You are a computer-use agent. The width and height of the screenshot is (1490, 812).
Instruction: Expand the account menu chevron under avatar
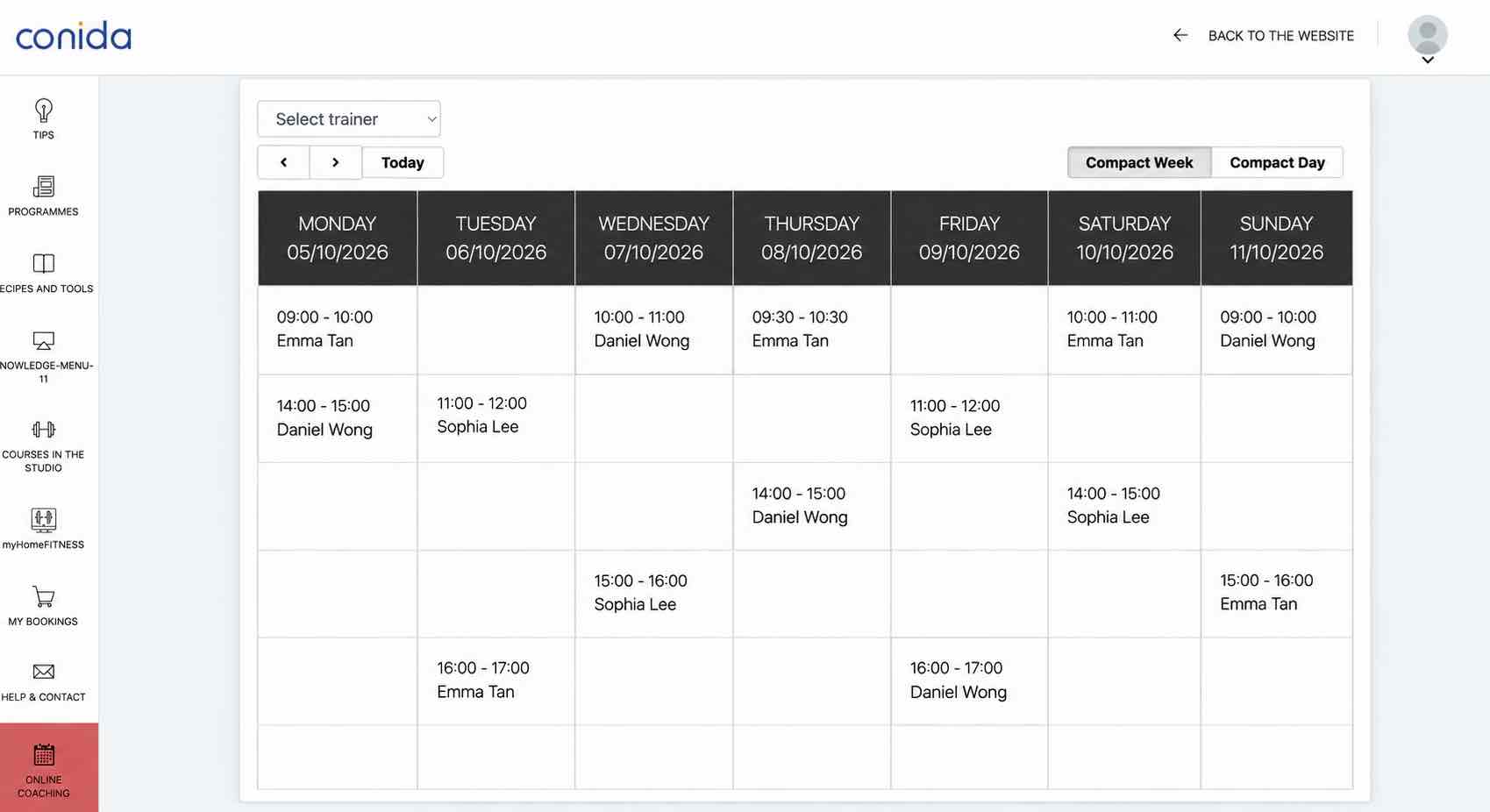coord(1428,61)
